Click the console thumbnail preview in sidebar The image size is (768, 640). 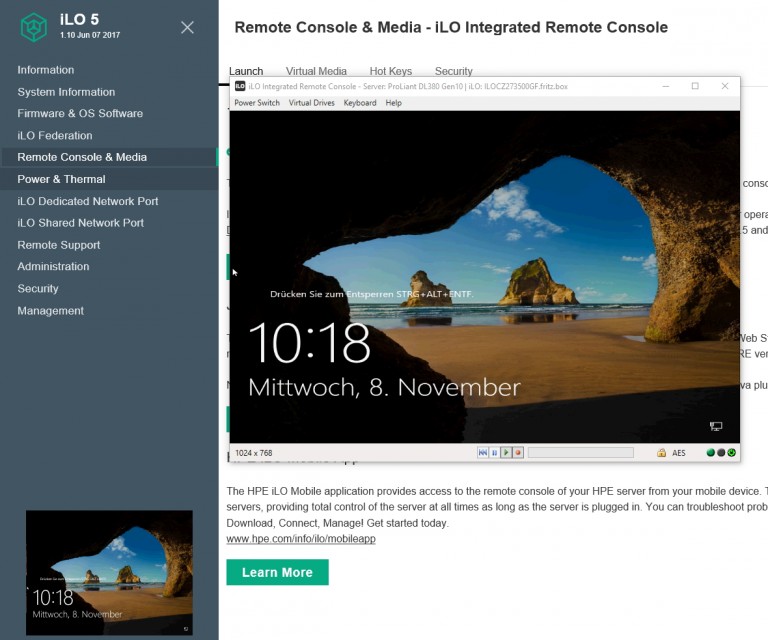[109, 573]
